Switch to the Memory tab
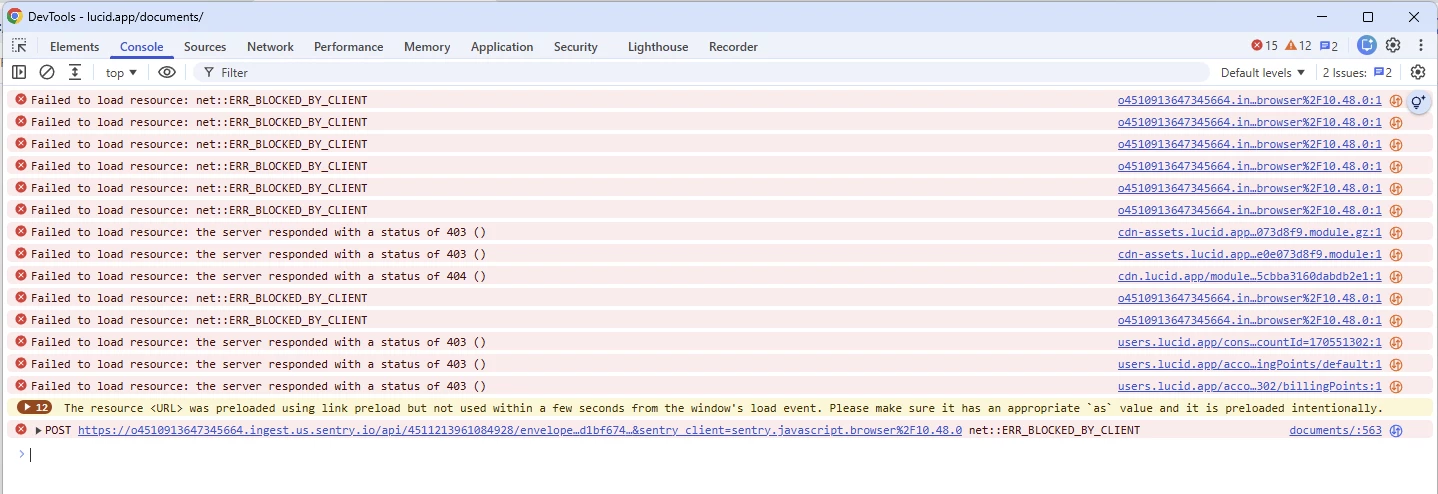The height and width of the screenshot is (494, 1438). pos(427,46)
